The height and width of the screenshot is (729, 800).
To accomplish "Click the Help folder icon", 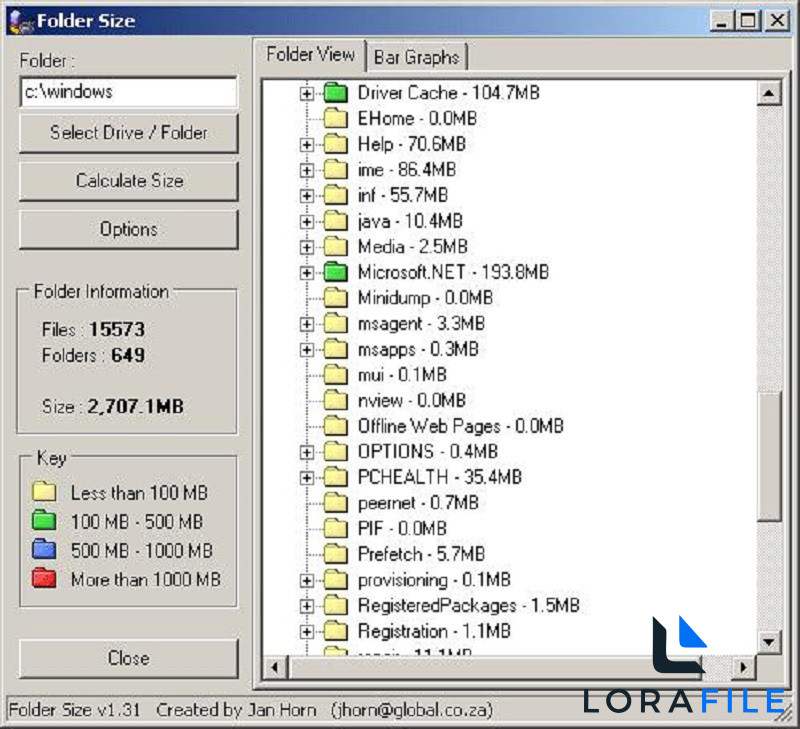I will click(x=336, y=144).
